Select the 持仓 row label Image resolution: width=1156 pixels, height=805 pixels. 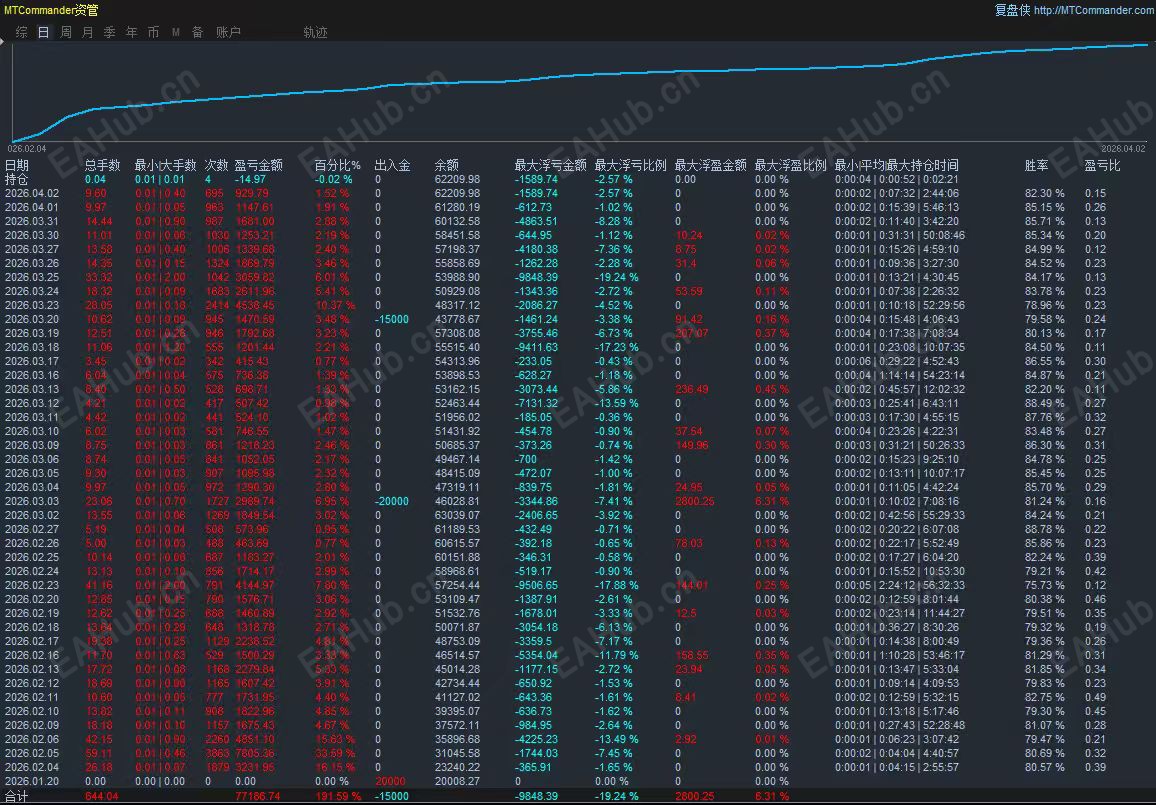(x=17, y=179)
